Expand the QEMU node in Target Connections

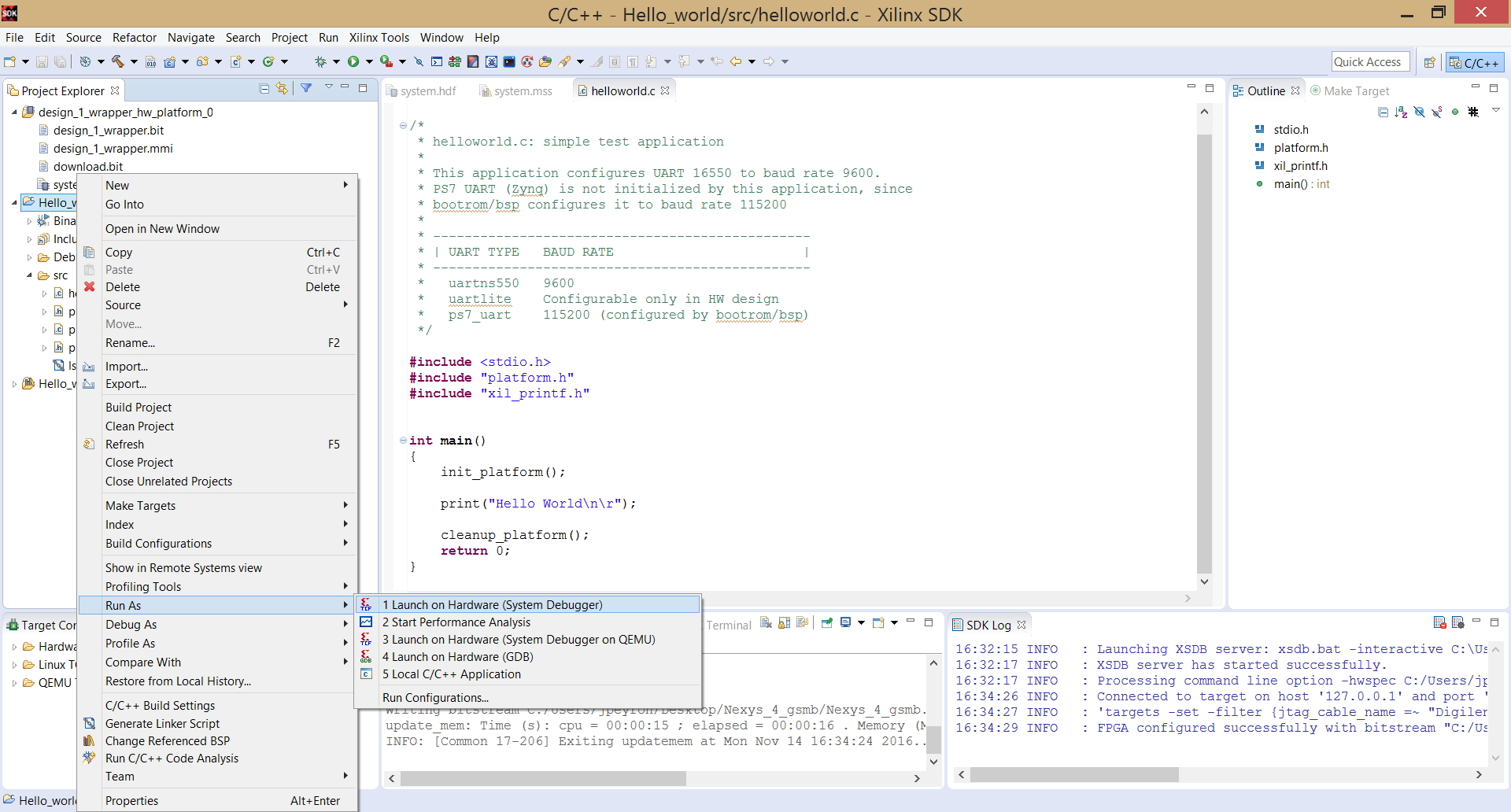coord(14,683)
